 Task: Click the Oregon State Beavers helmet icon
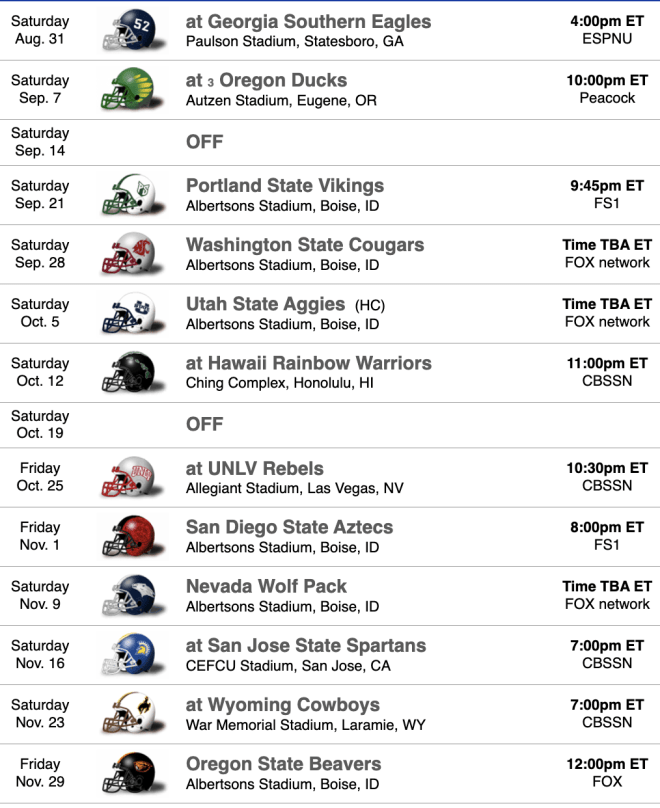coord(133,773)
